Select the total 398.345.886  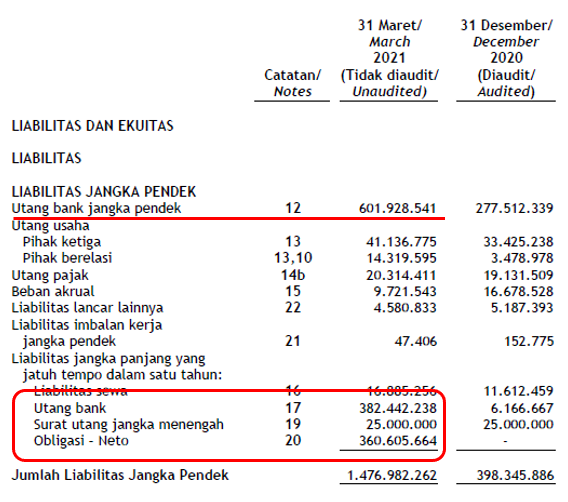coord(515,475)
